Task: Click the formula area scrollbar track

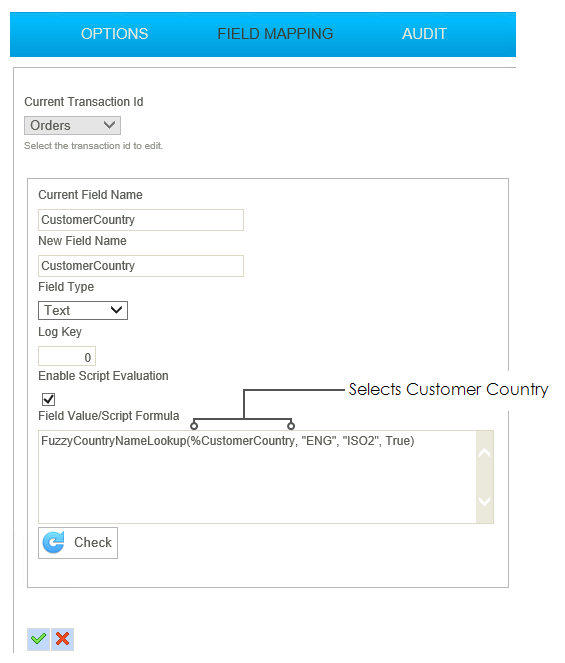Action: click(x=485, y=477)
